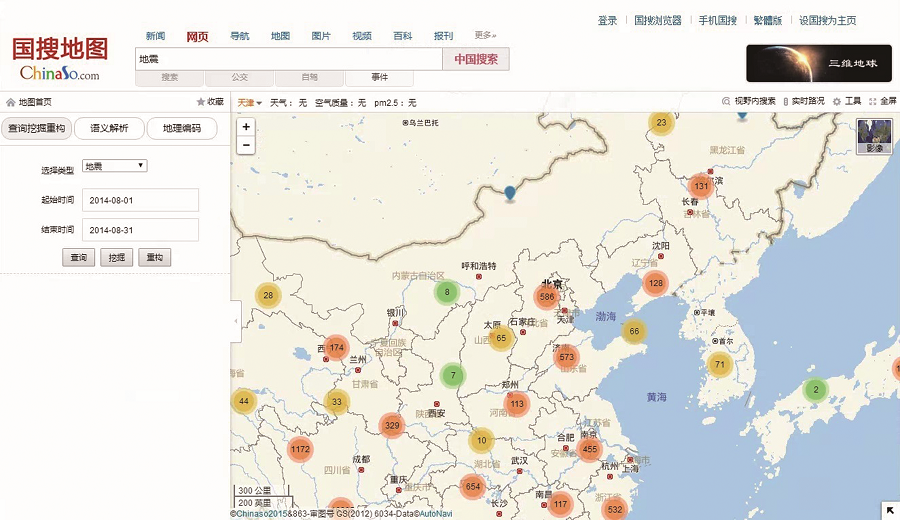Switch to 影像 satellite imagery layer

point(874,136)
